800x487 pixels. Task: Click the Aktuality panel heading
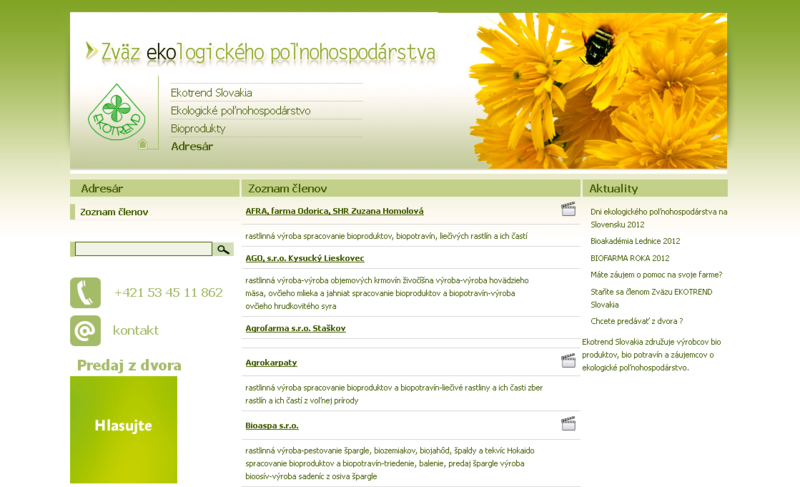coord(613,189)
